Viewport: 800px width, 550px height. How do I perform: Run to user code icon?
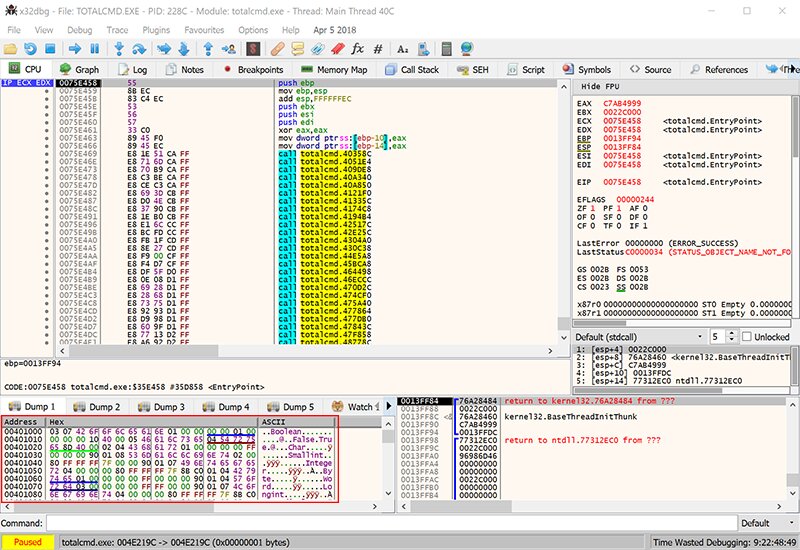(x=228, y=49)
